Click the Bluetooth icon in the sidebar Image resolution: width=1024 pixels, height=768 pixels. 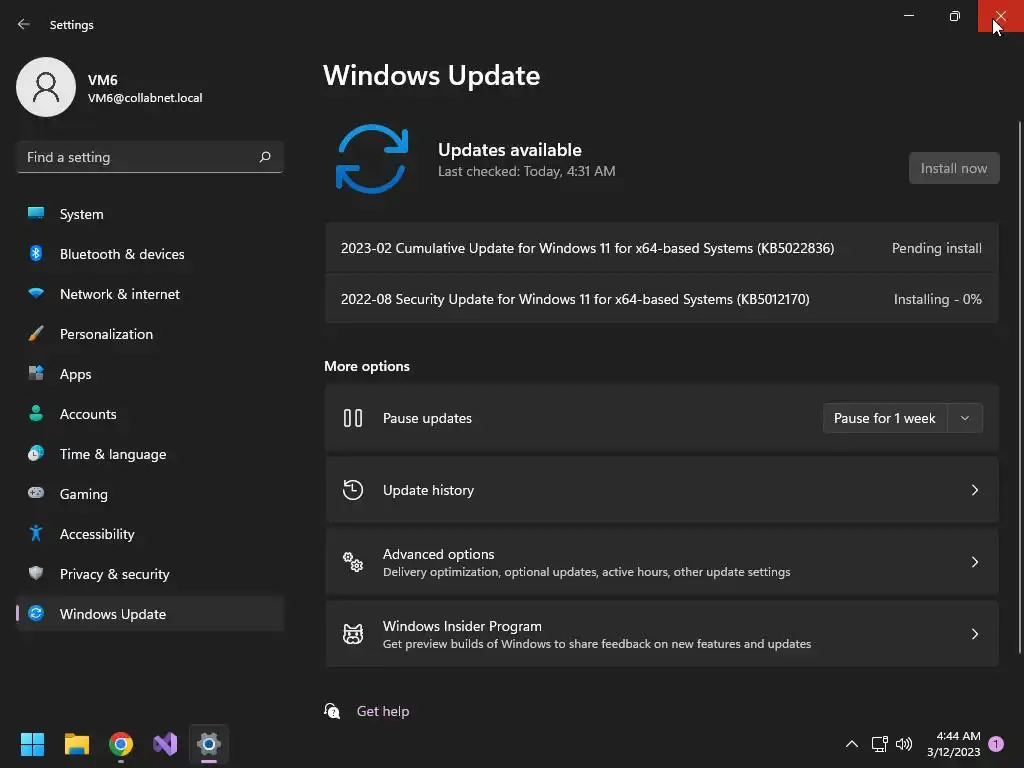click(x=36, y=253)
